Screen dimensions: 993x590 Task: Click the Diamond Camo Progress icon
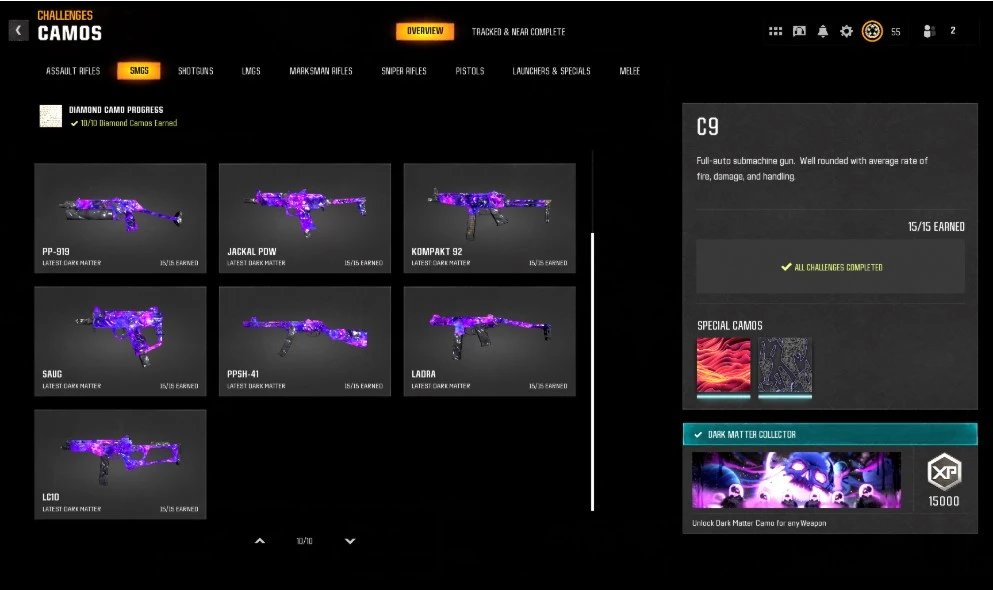(x=50, y=116)
